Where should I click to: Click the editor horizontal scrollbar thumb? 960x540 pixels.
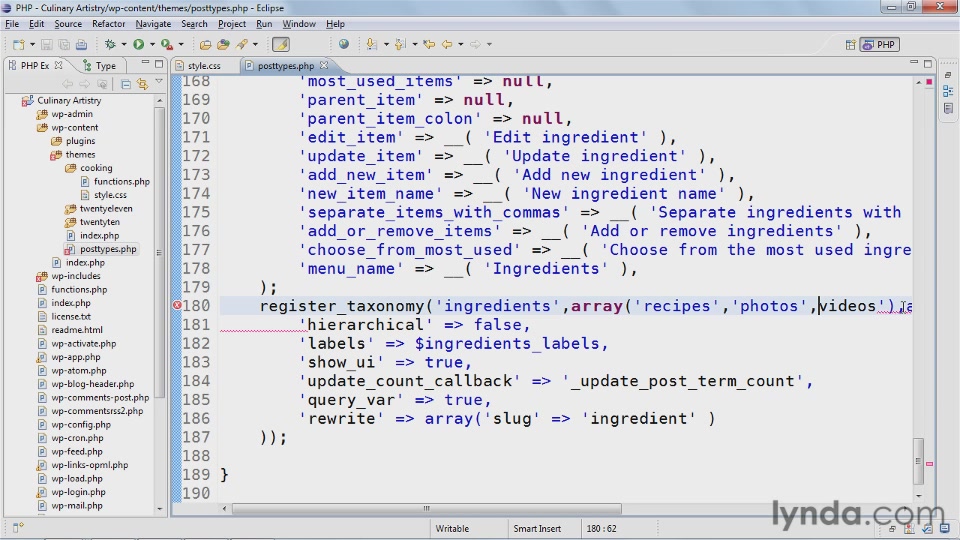coord(427,508)
